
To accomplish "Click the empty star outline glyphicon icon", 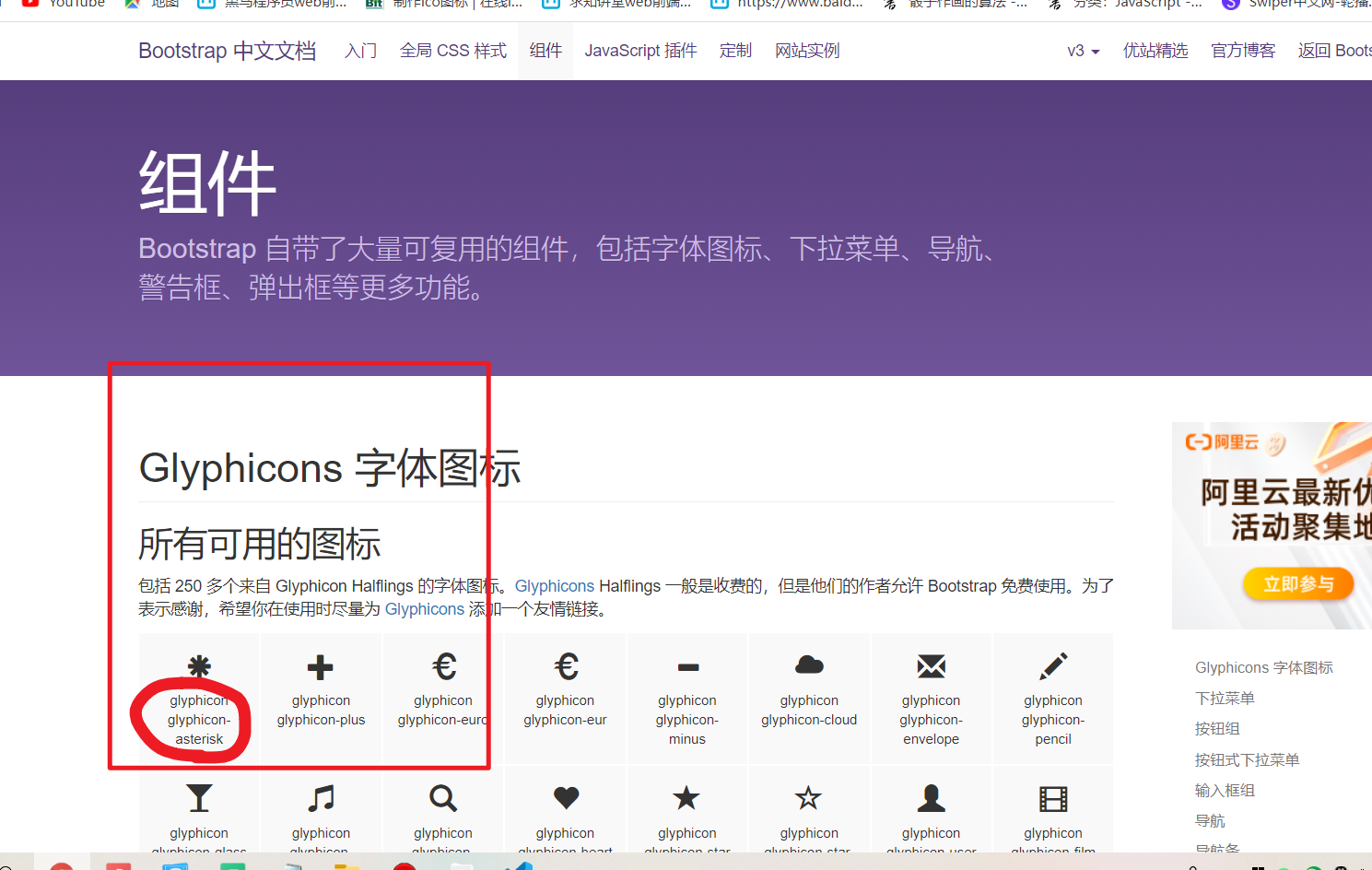I will [809, 797].
